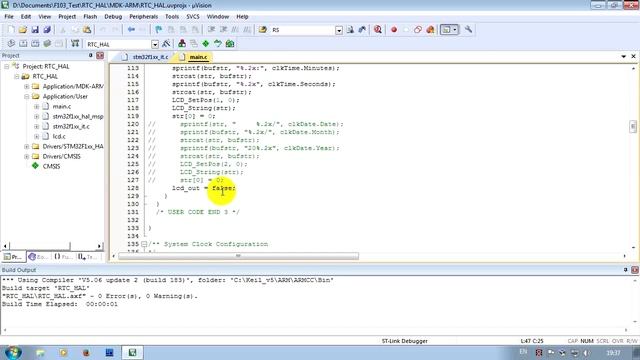Screen dimensions: 640x360
Task: Save the current file with floppy icon
Action: (x=35, y=29)
